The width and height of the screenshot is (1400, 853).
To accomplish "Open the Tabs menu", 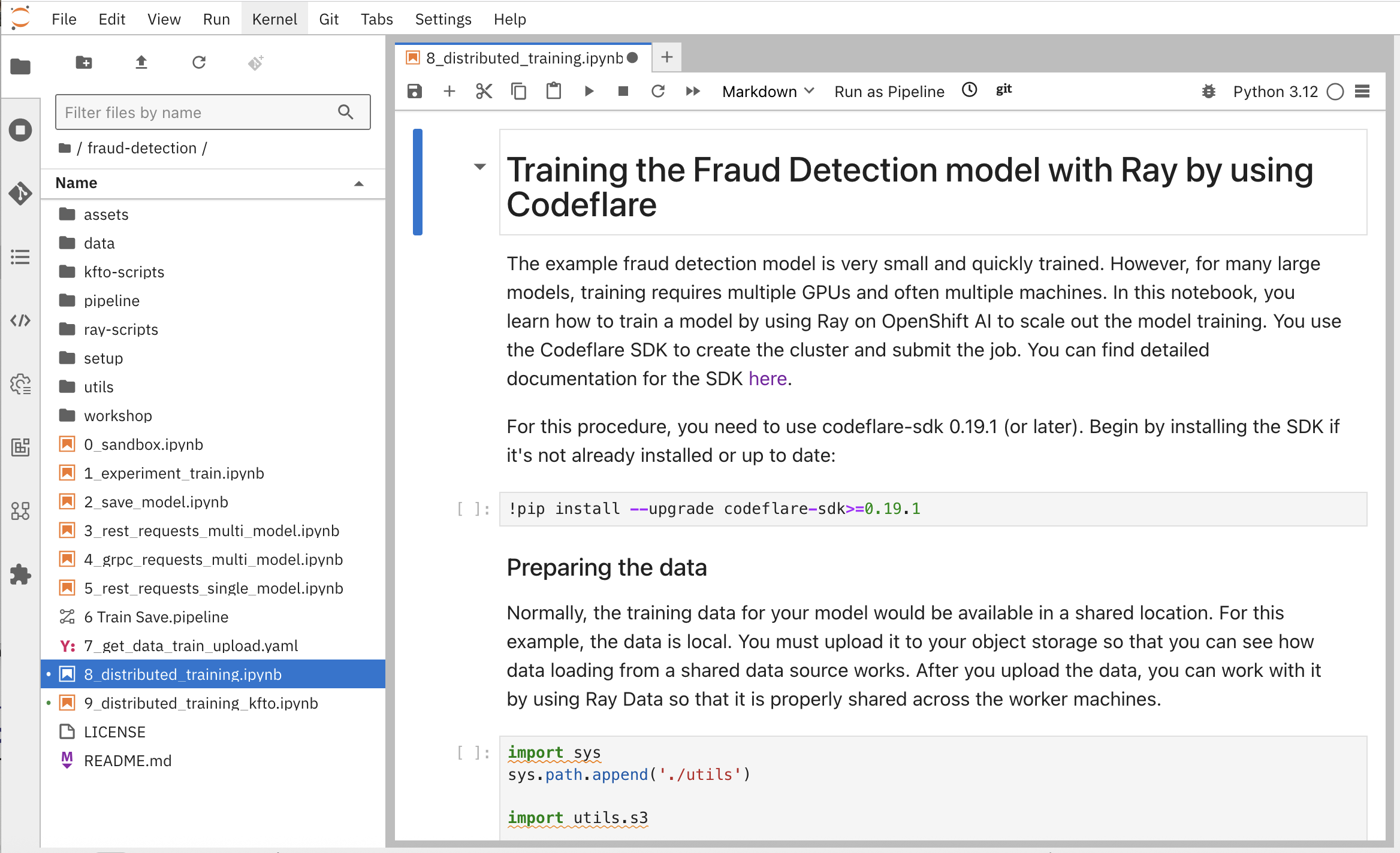I will (x=376, y=19).
